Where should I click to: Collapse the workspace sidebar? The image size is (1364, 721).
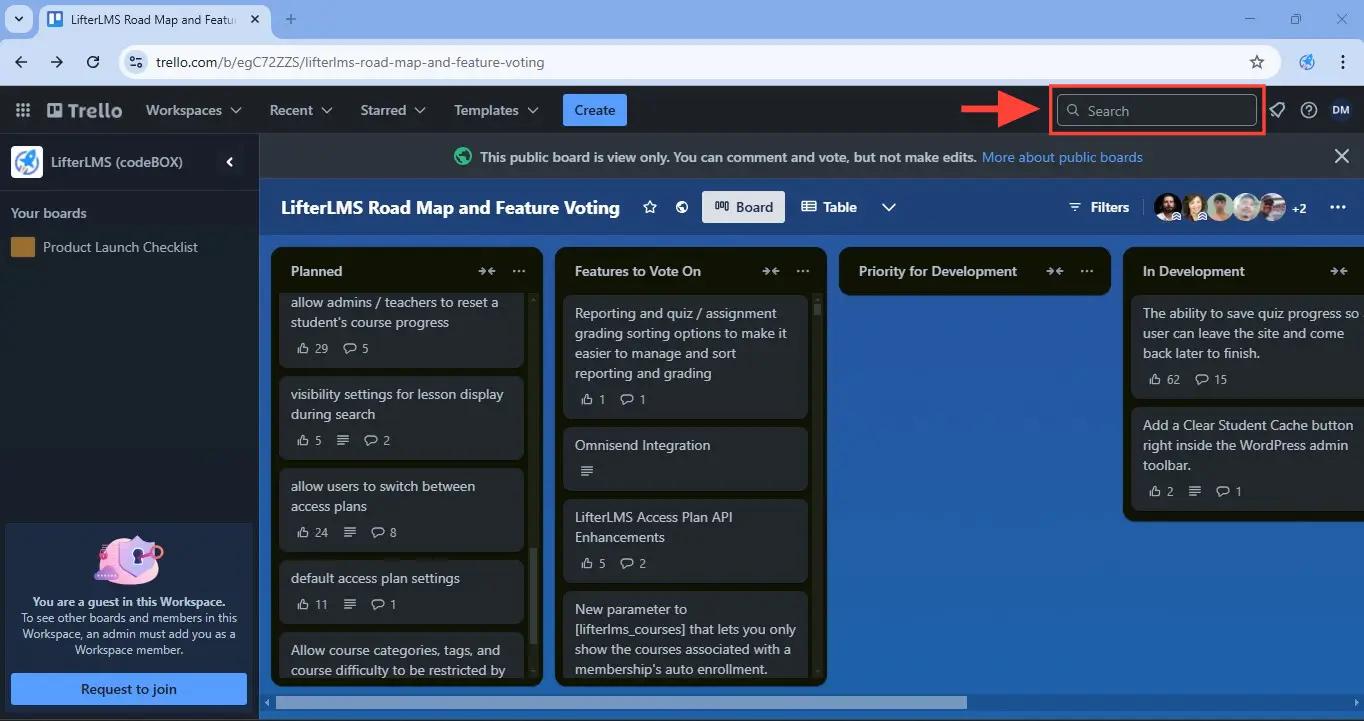point(229,161)
